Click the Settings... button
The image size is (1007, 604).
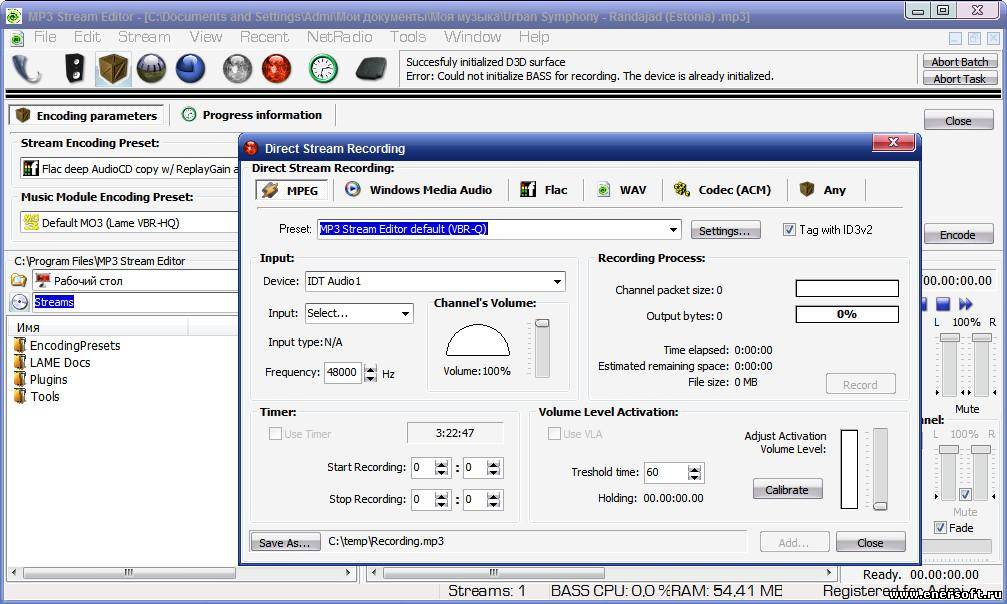pos(725,231)
